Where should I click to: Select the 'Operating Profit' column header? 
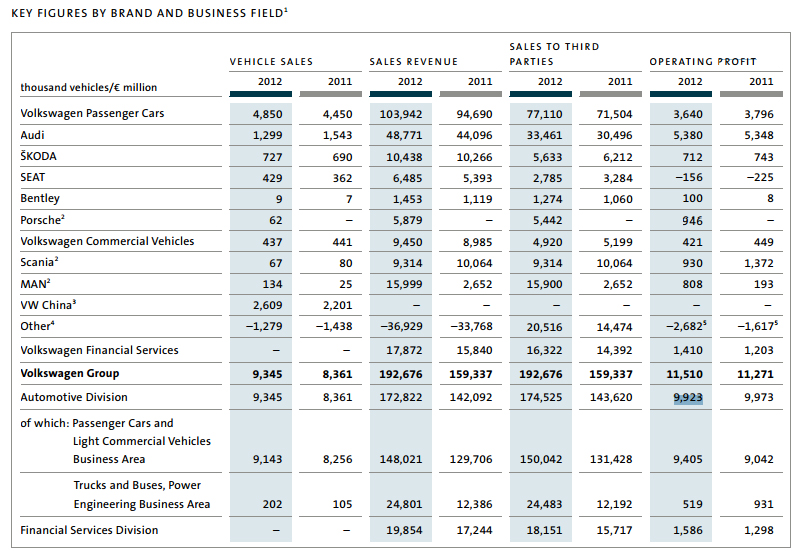pos(702,62)
